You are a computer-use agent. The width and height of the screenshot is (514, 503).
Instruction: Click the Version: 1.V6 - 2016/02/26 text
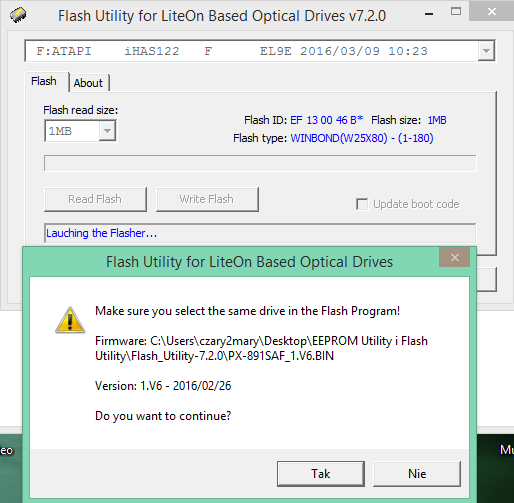(163, 386)
